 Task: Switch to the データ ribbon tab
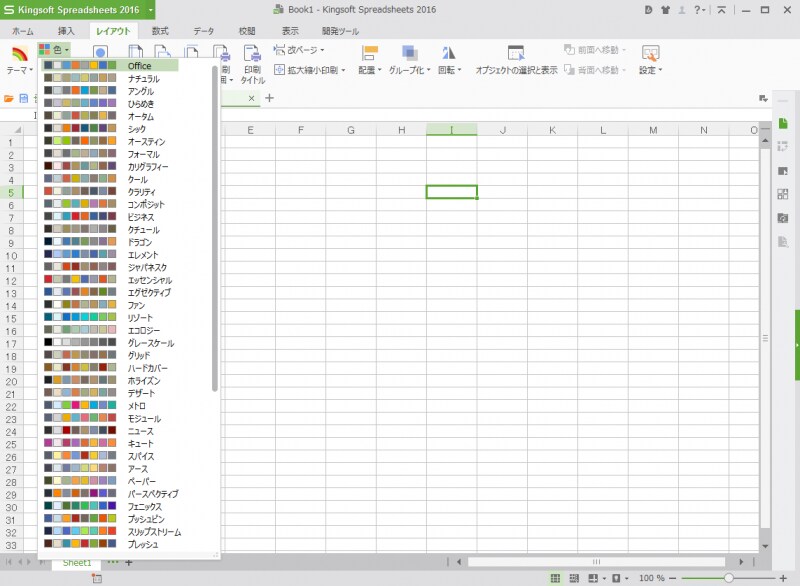point(203,31)
